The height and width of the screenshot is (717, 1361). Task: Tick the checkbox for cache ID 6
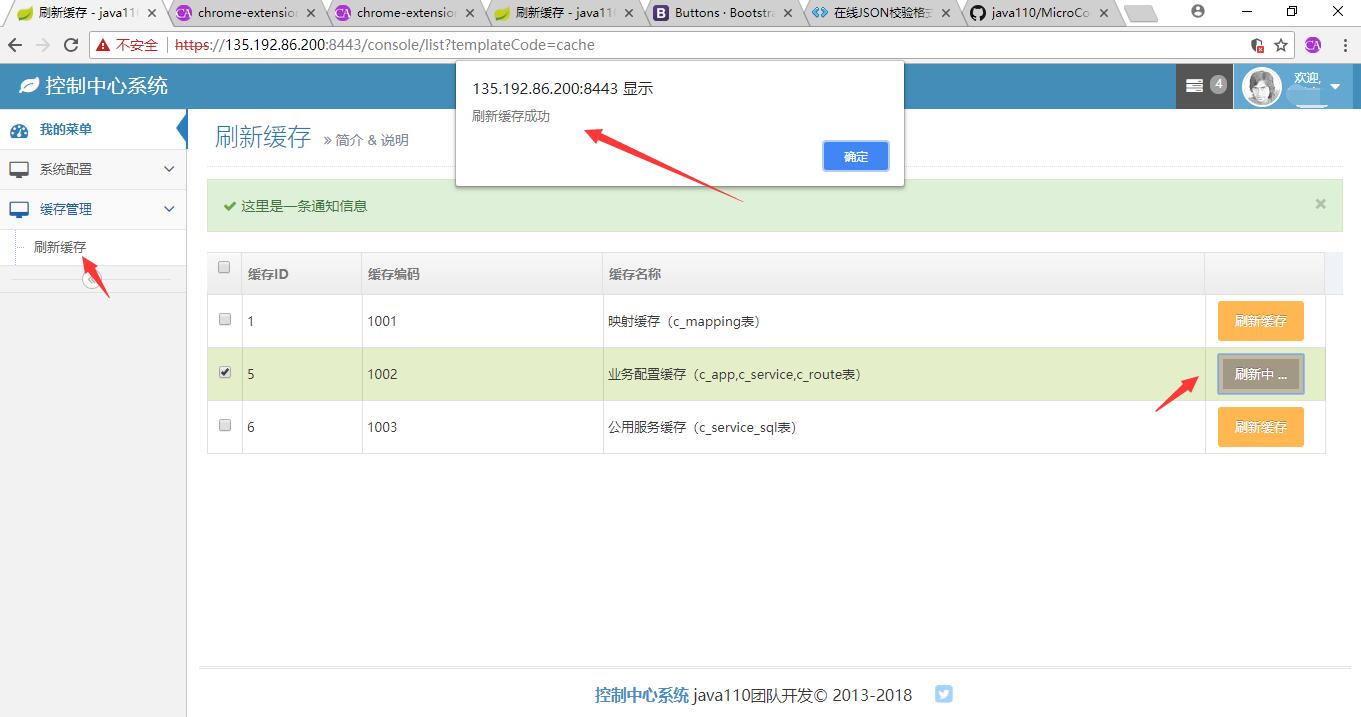[x=224, y=425]
